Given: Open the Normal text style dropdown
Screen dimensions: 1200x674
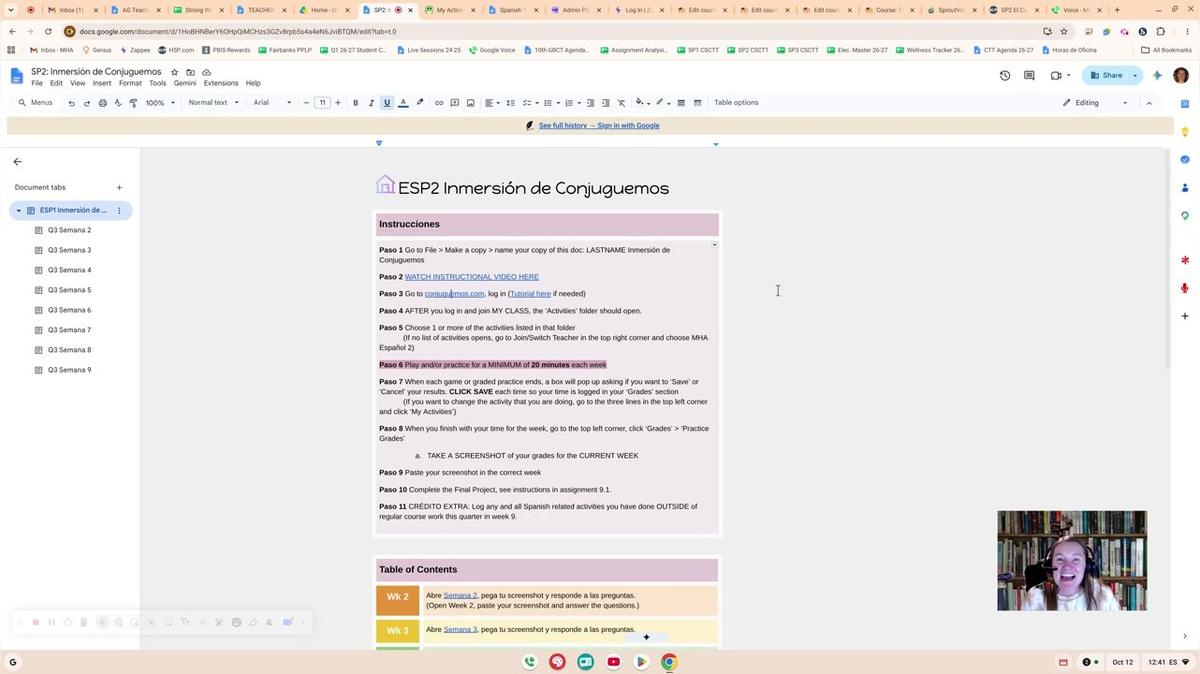Looking at the screenshot, I should click(214, 103).
